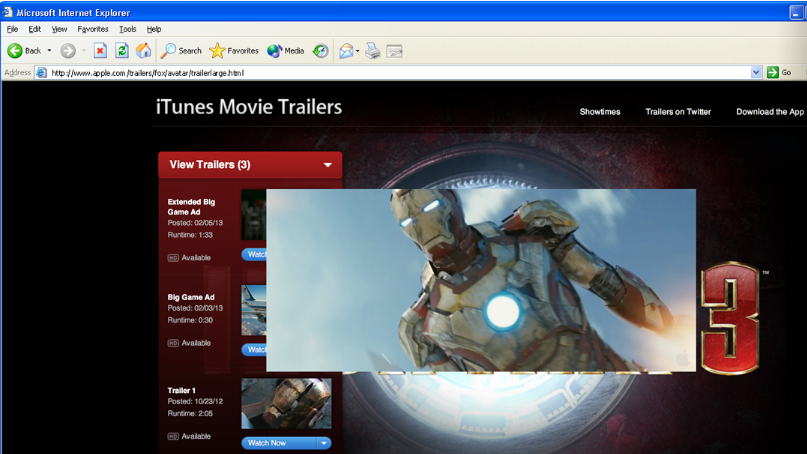
Task: Open the Showtimes link
Action: tap(600, 112)
